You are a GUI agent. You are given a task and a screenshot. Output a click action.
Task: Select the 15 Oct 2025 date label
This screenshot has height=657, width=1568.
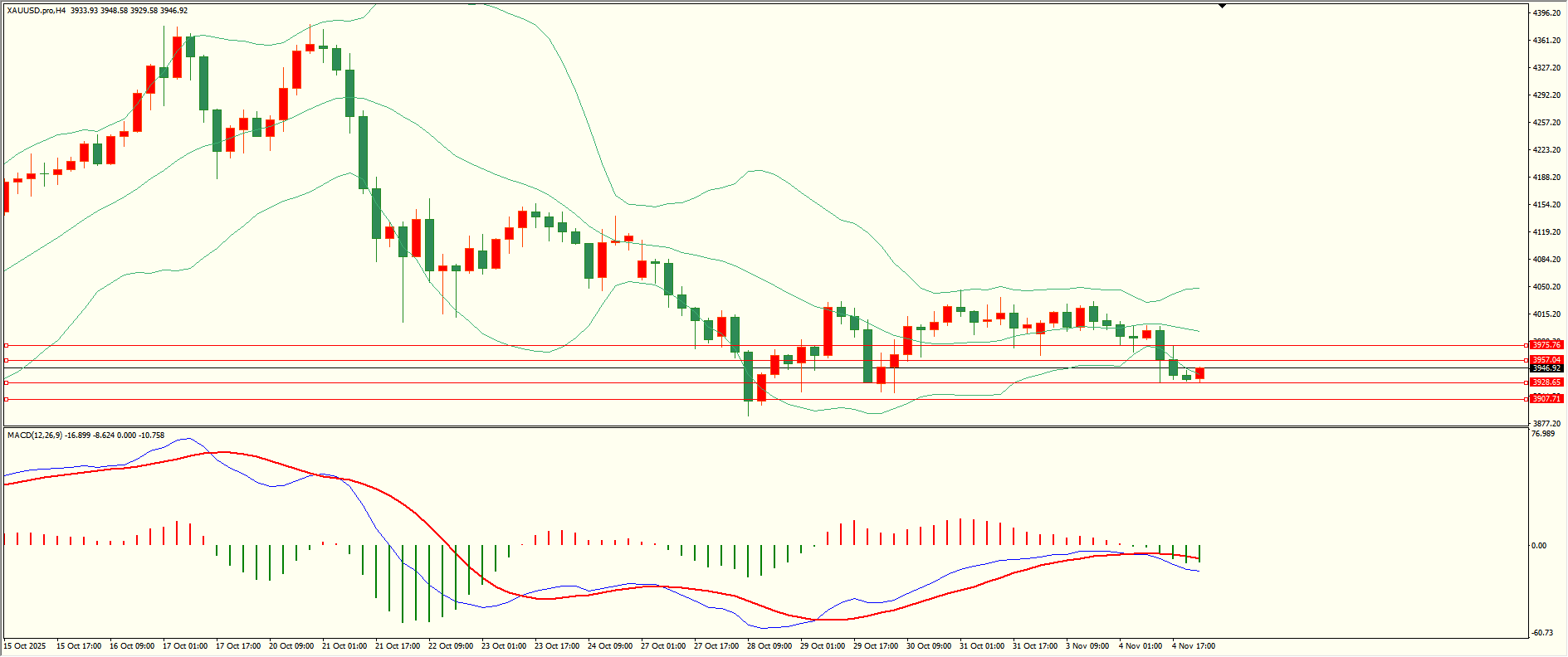[25, 645]
